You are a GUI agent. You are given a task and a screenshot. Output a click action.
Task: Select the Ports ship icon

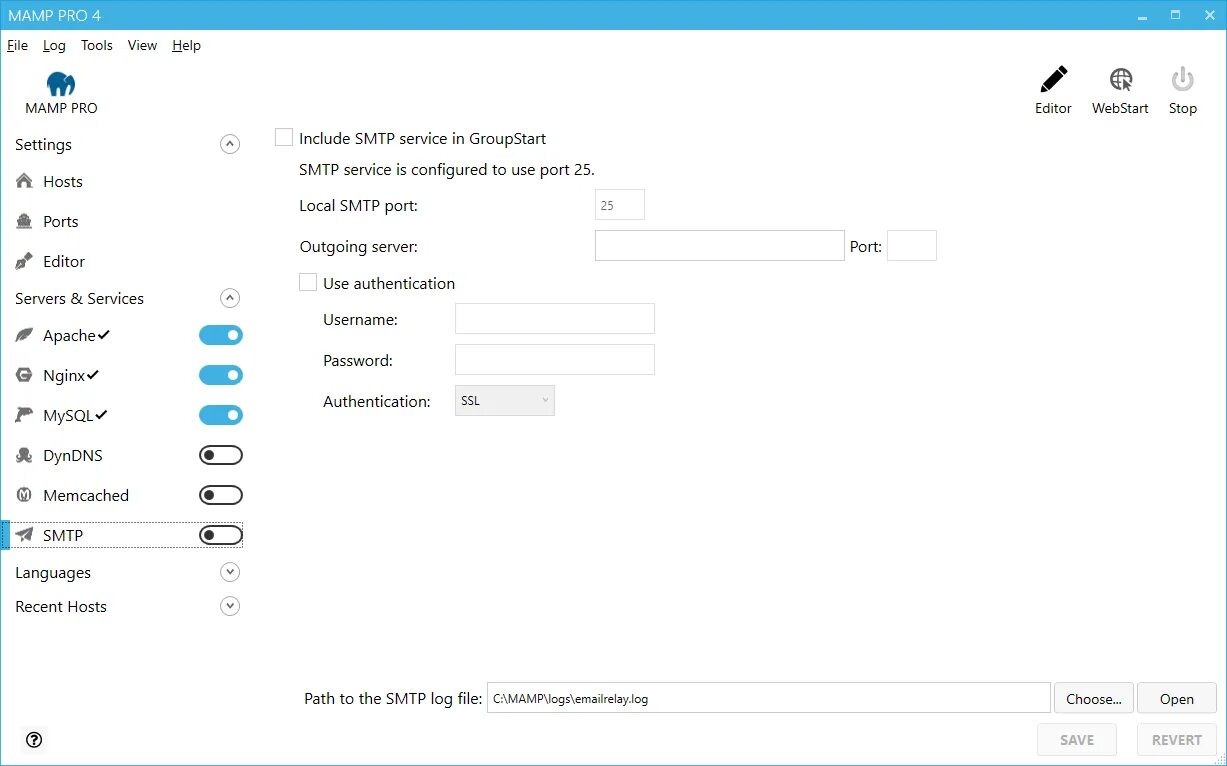25,221
